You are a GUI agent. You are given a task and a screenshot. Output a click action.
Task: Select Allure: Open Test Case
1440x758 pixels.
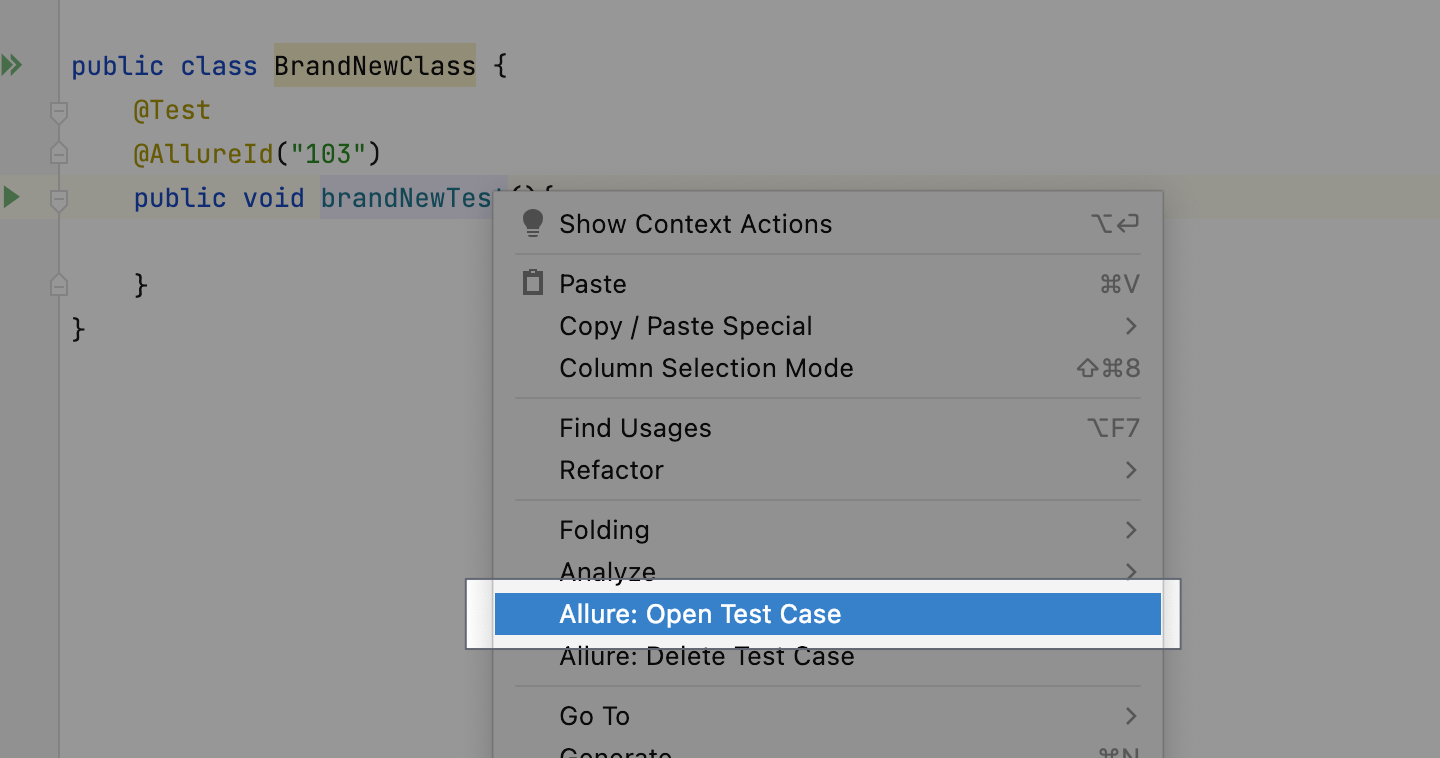700,613
